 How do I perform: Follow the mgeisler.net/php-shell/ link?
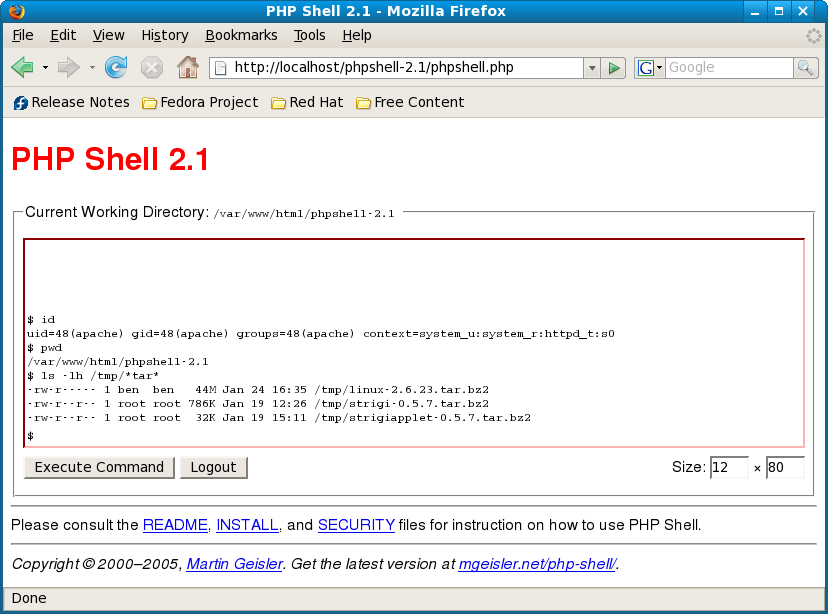(537, 564)
